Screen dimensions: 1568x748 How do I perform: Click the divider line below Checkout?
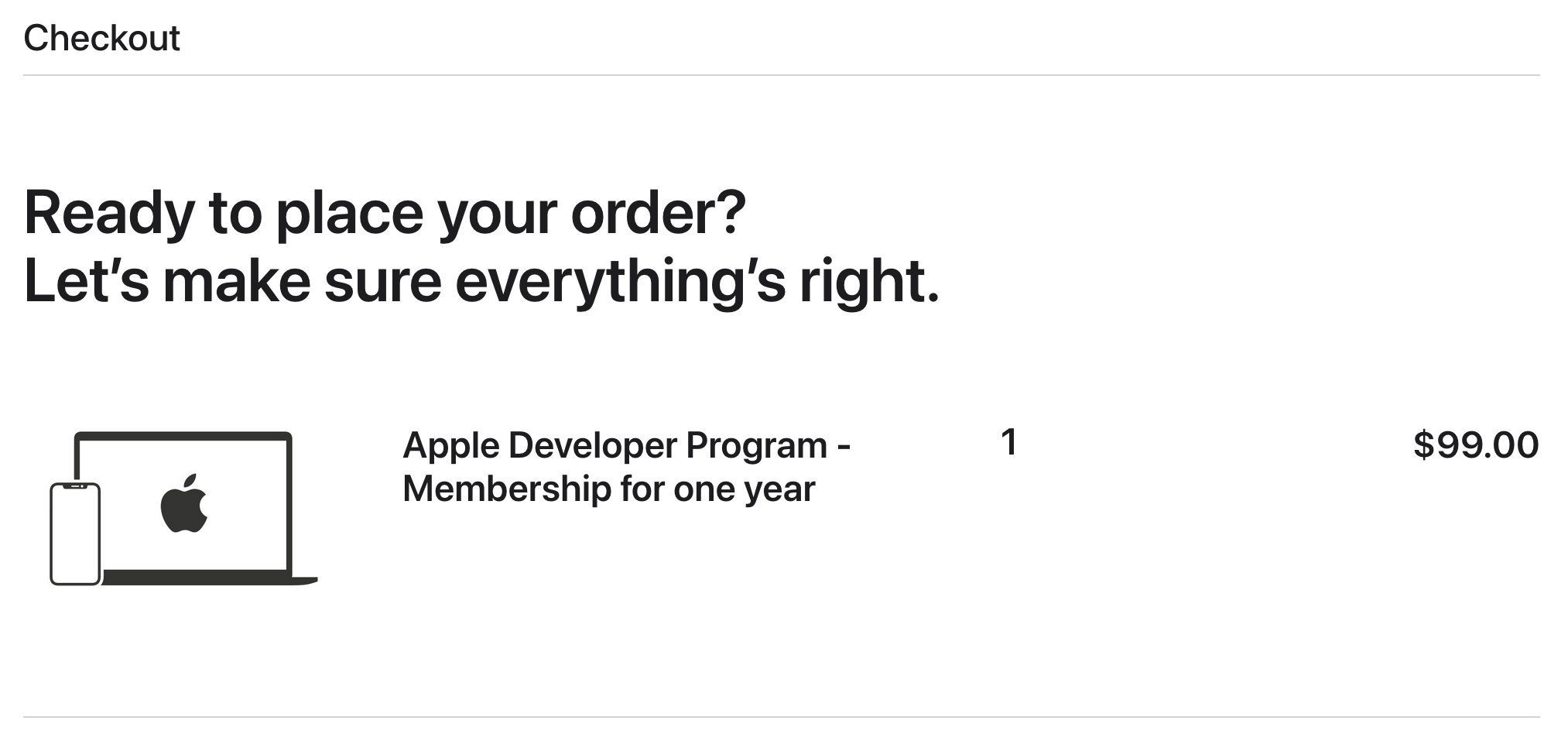pos(782,75)
